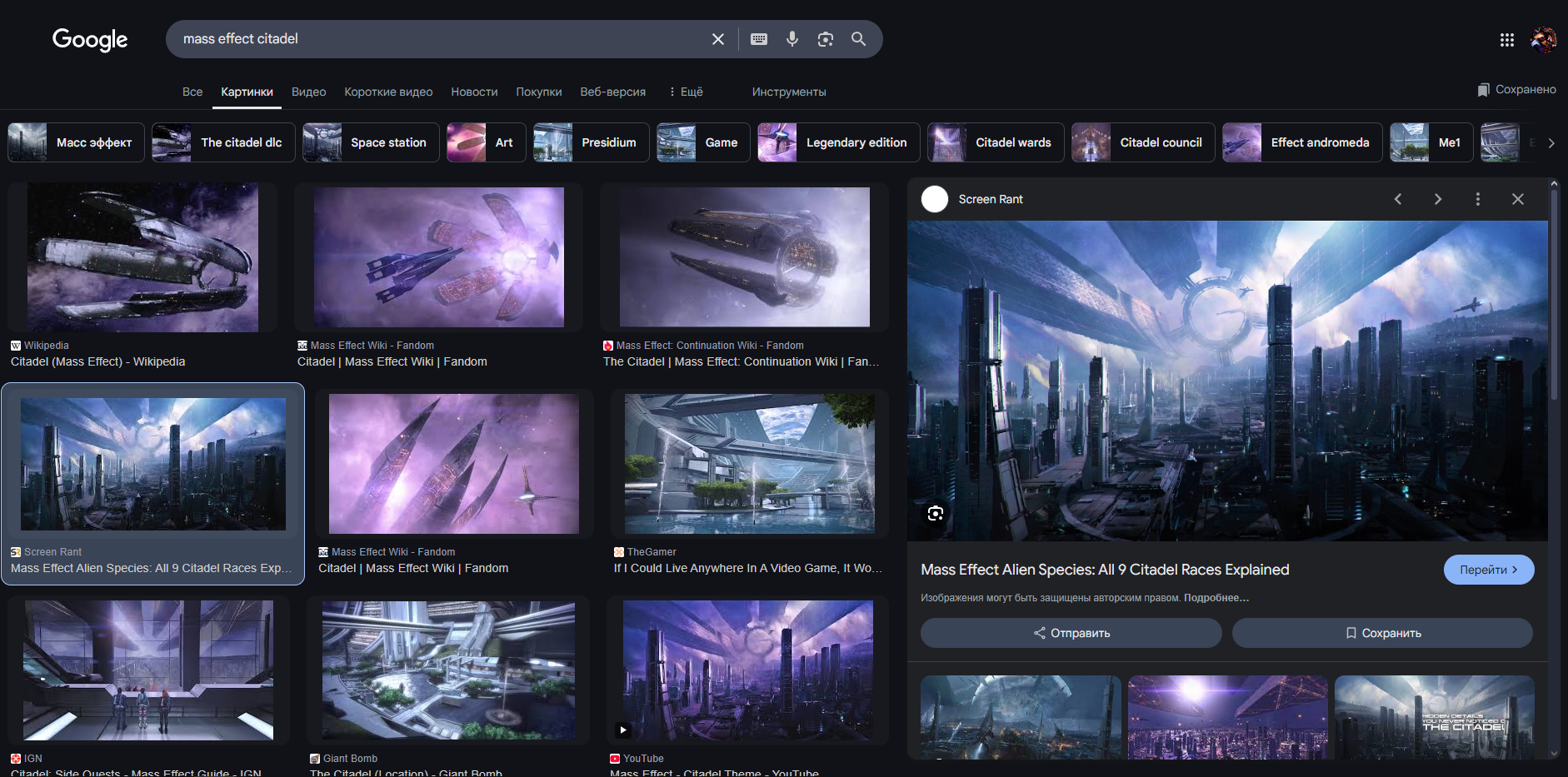Image resolution: width=1568 pixels, height=777 pixels.
Task: Open Mass Effect Alien Species headline in panel
Action: [x=1105, y=570]
